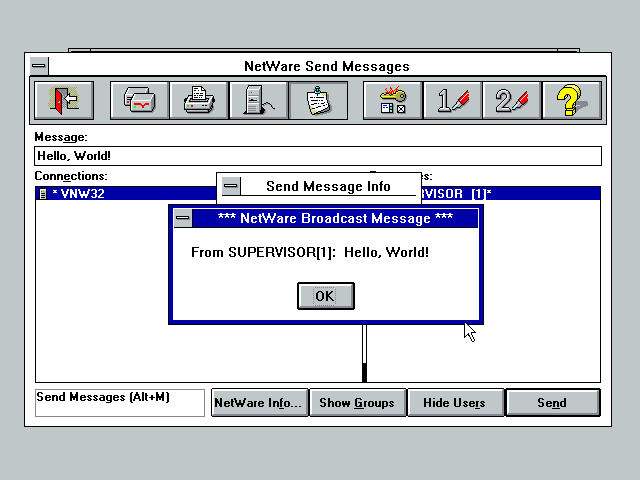
Task: Open the NetWare Connections server icon
Action: click(x=258, y=100)
